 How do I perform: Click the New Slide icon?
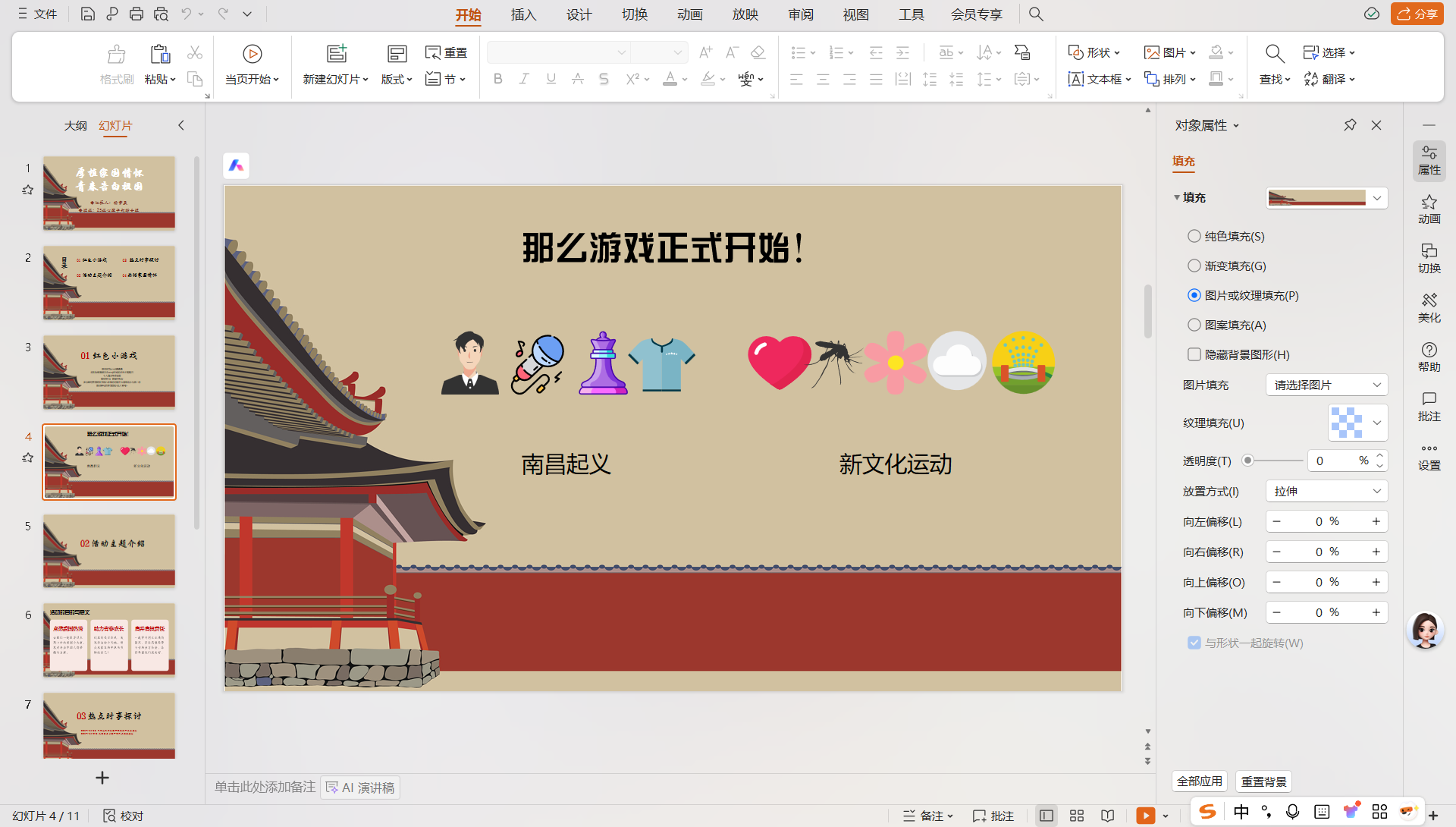click(336, 55)
